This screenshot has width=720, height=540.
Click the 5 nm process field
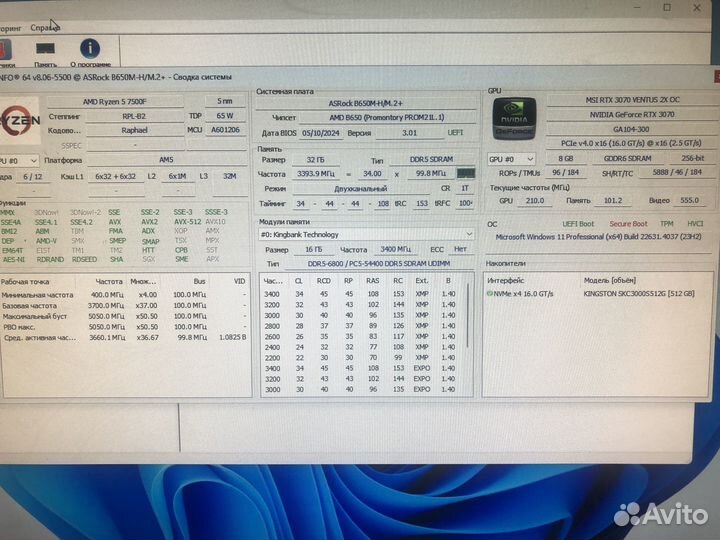(x=225, y=101)
